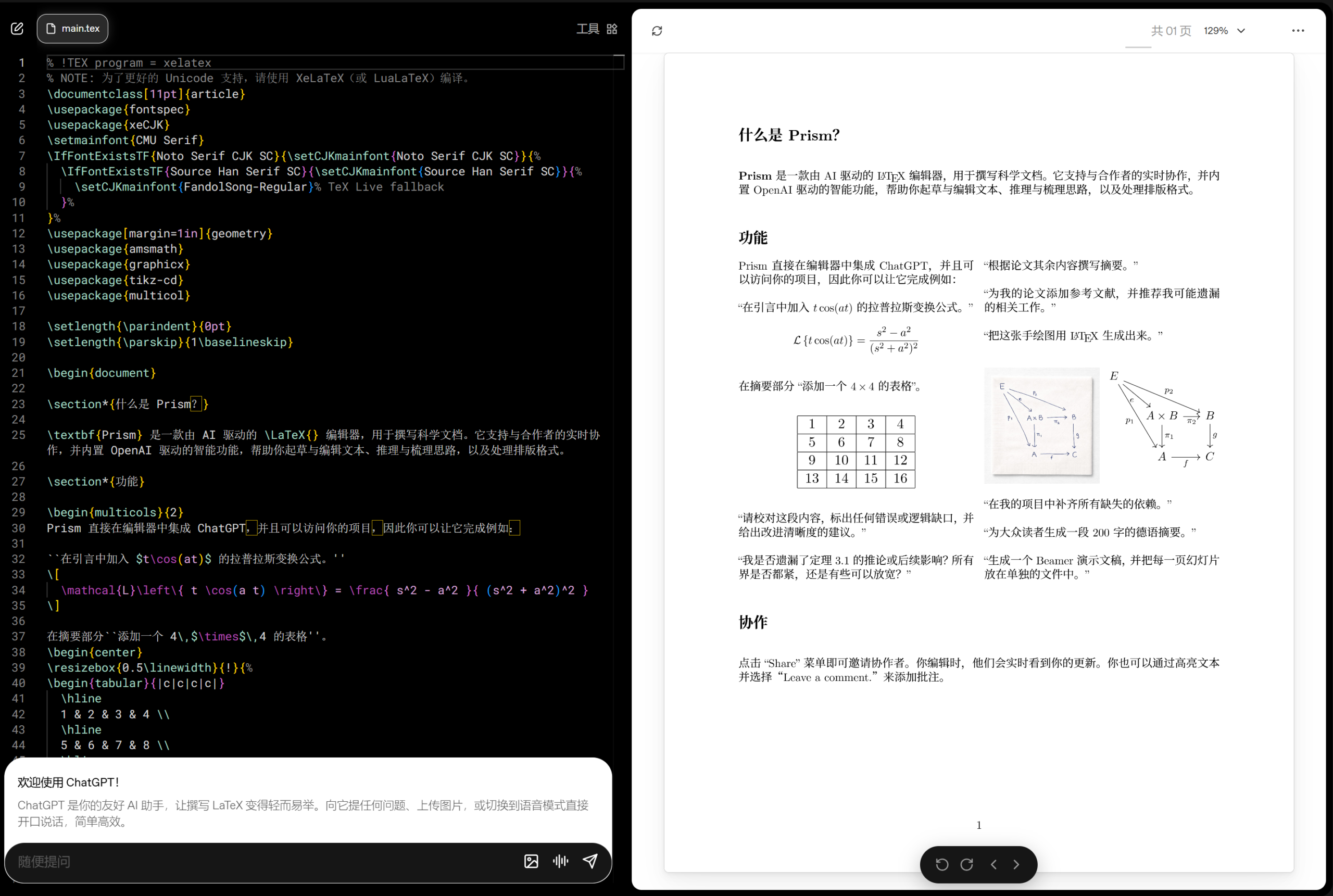Expand the 工具 tools menu

pyautogui.click(x=587, y=29)
